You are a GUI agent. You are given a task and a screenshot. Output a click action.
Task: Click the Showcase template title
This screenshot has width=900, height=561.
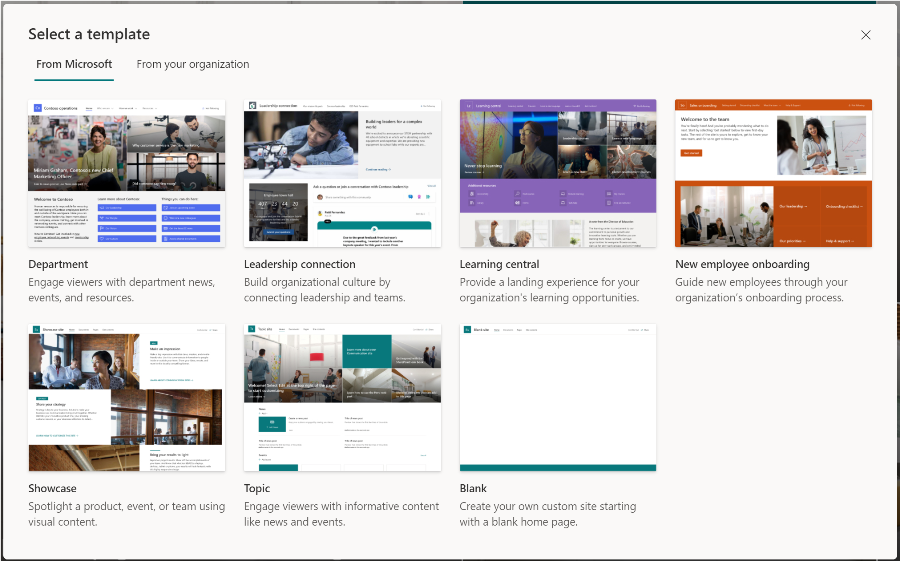pyautogui.click(x=53, y=489)
